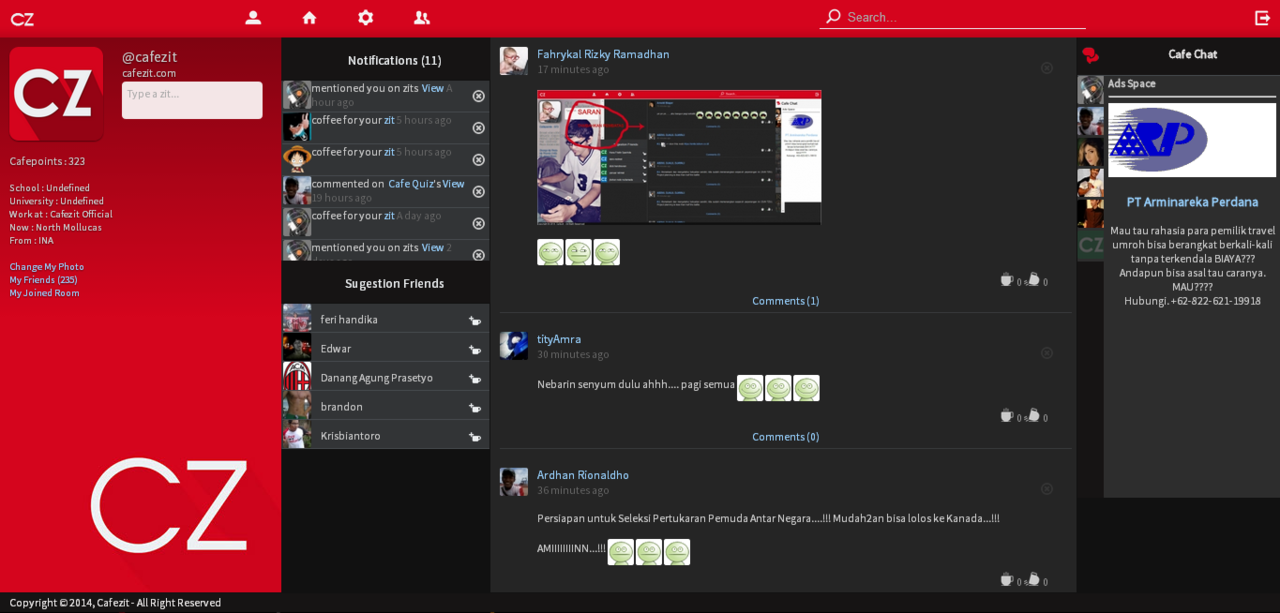Click the PT Arminareka Perdana ad link
The image size is (1280, 613).
click(x=1192, y=202)
